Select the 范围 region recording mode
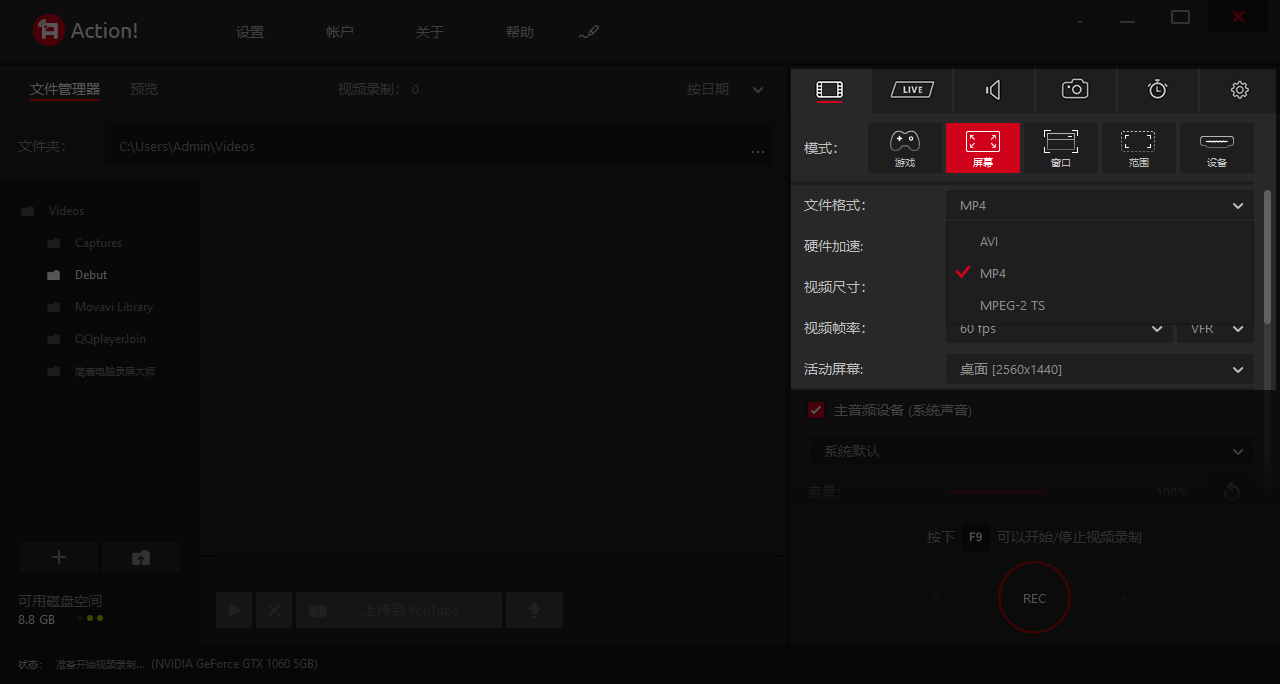The image size is (1280, 684). coord(1139,148)
